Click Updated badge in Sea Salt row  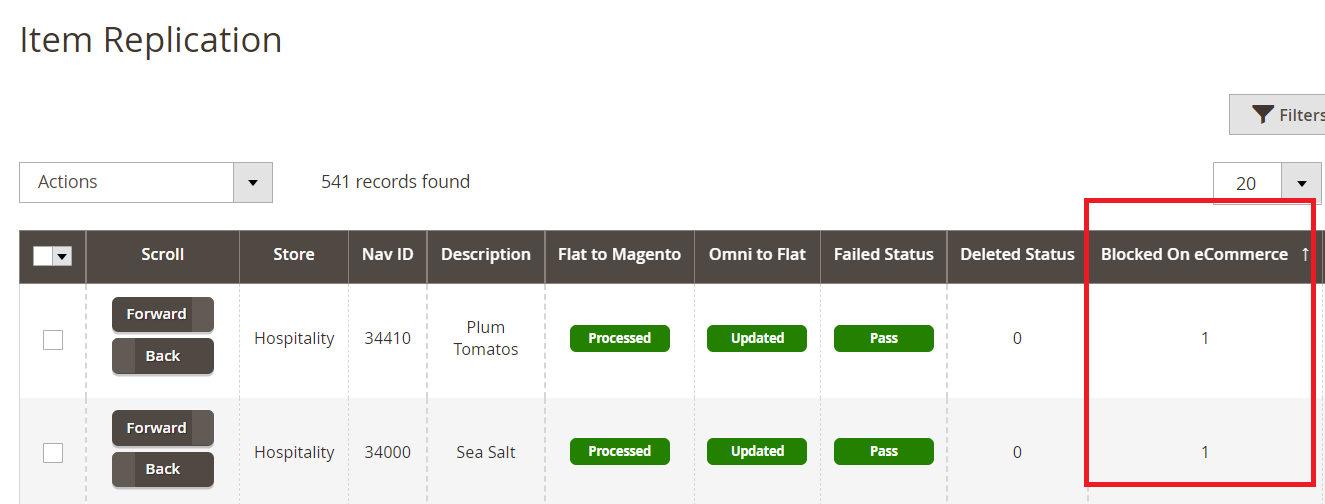coord(757,451)
